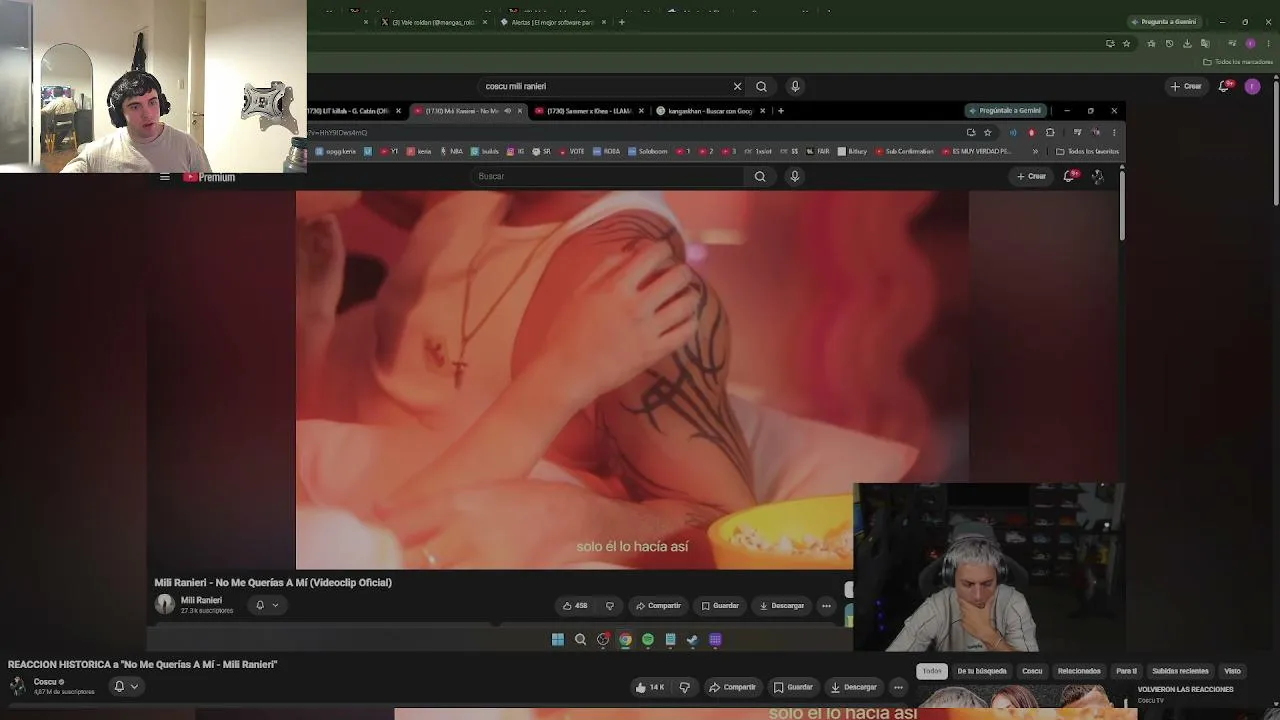The image size is (1280, 720).
Task: Open a new tab in the inner browser
Action: (780, 111)
